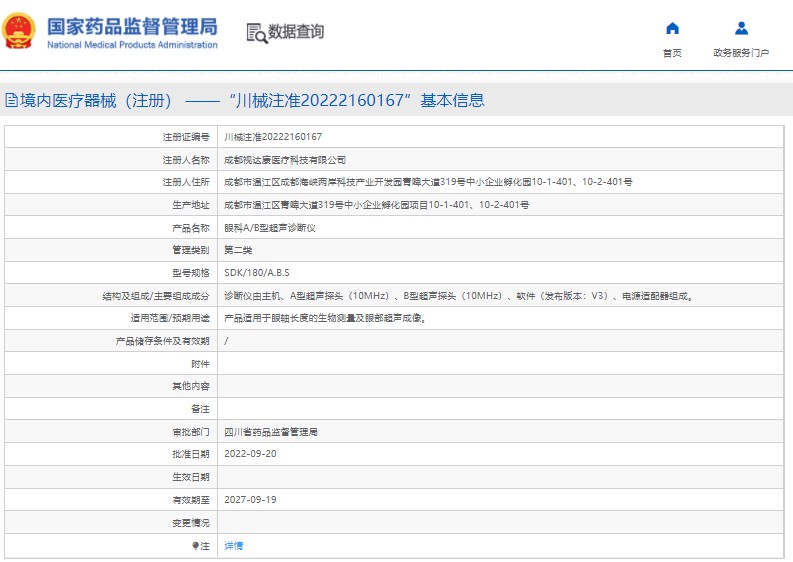Click the National Medical Products Administration subtitle
Viewport: 793px width, 562px height.
132,45
